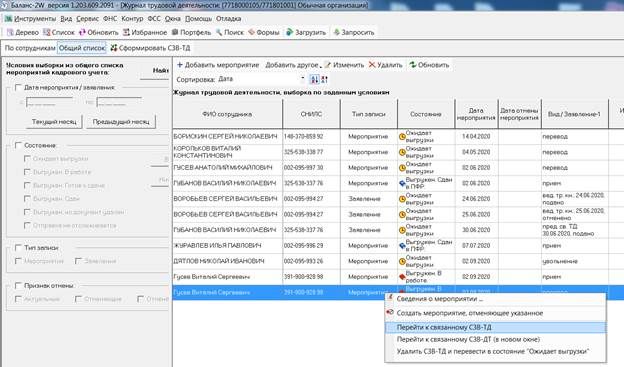Check the Заявления type checkbox
Screen dimensions: 624x367
click(78, 261)
